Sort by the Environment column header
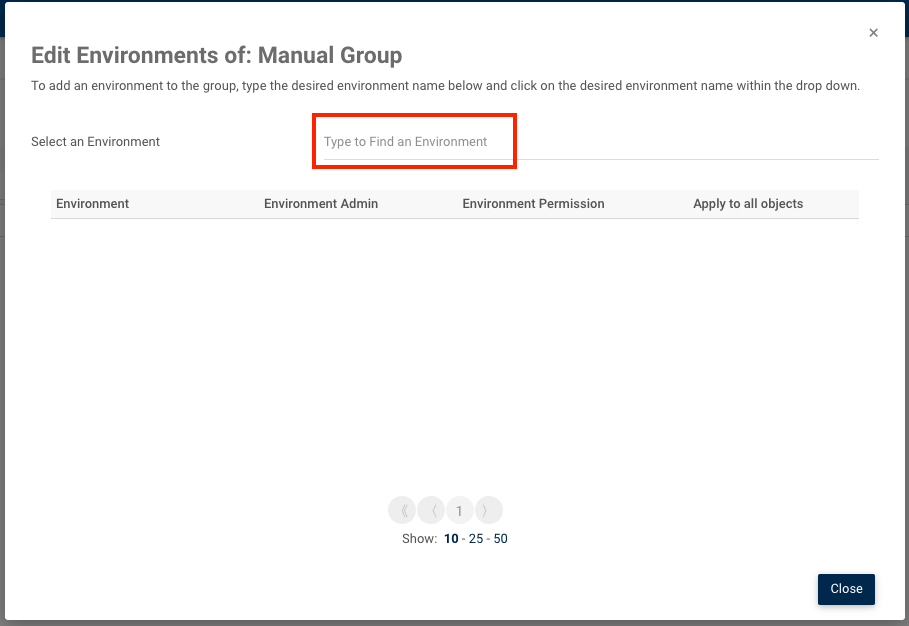909x626 pixels. point(93,204)
